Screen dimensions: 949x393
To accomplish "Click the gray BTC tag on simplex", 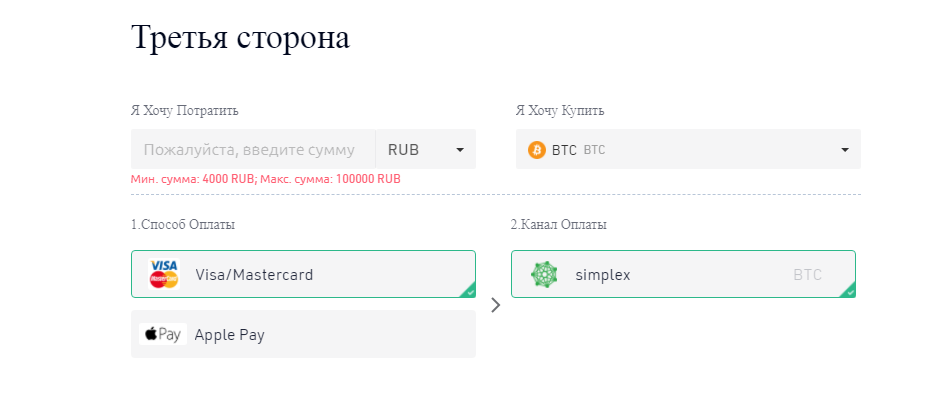I will [807, 275].
